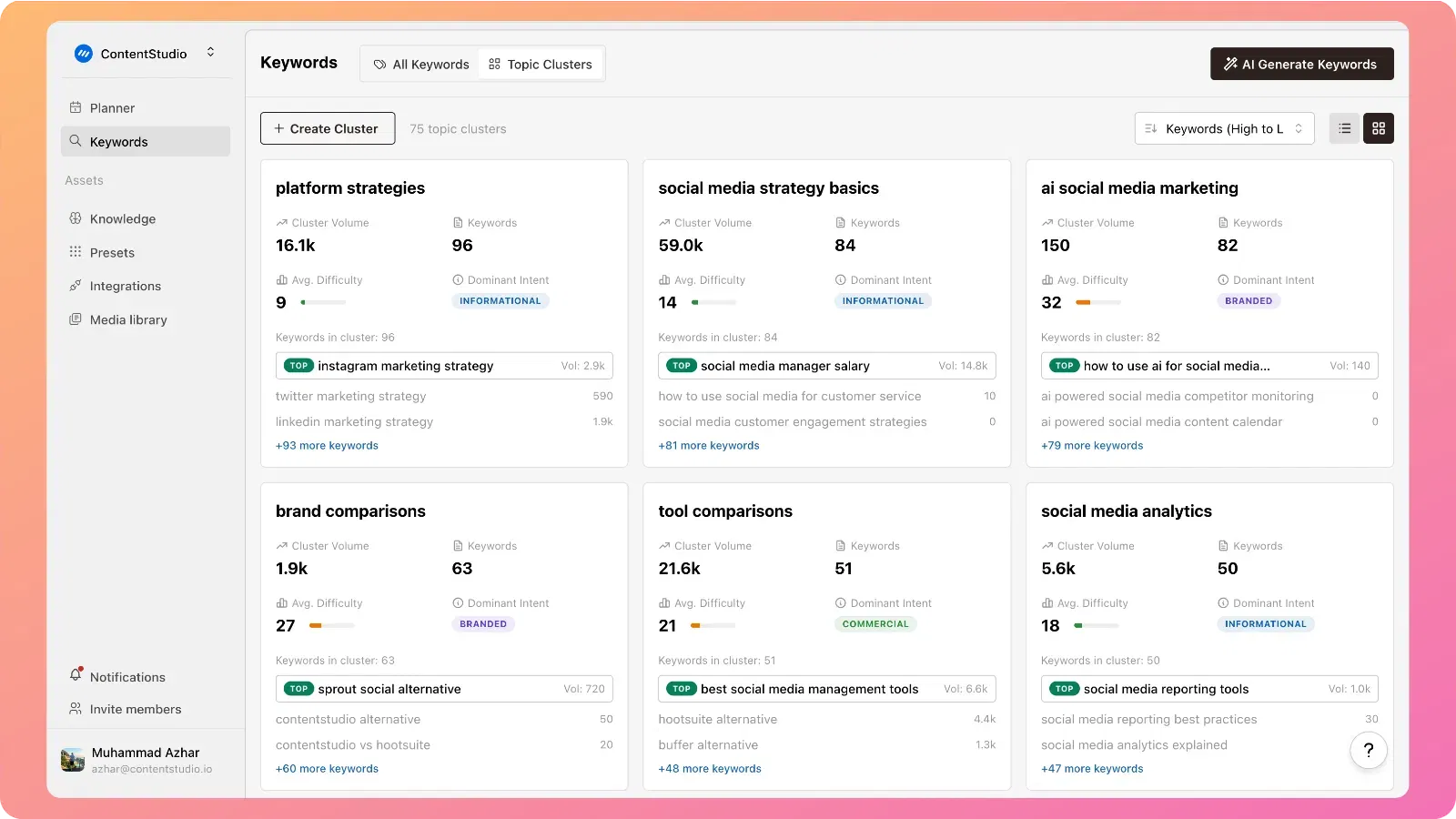The height and width of the screenshot is (819, 1456).
Task: Switch to list view layout
Action: [1344, 128]
